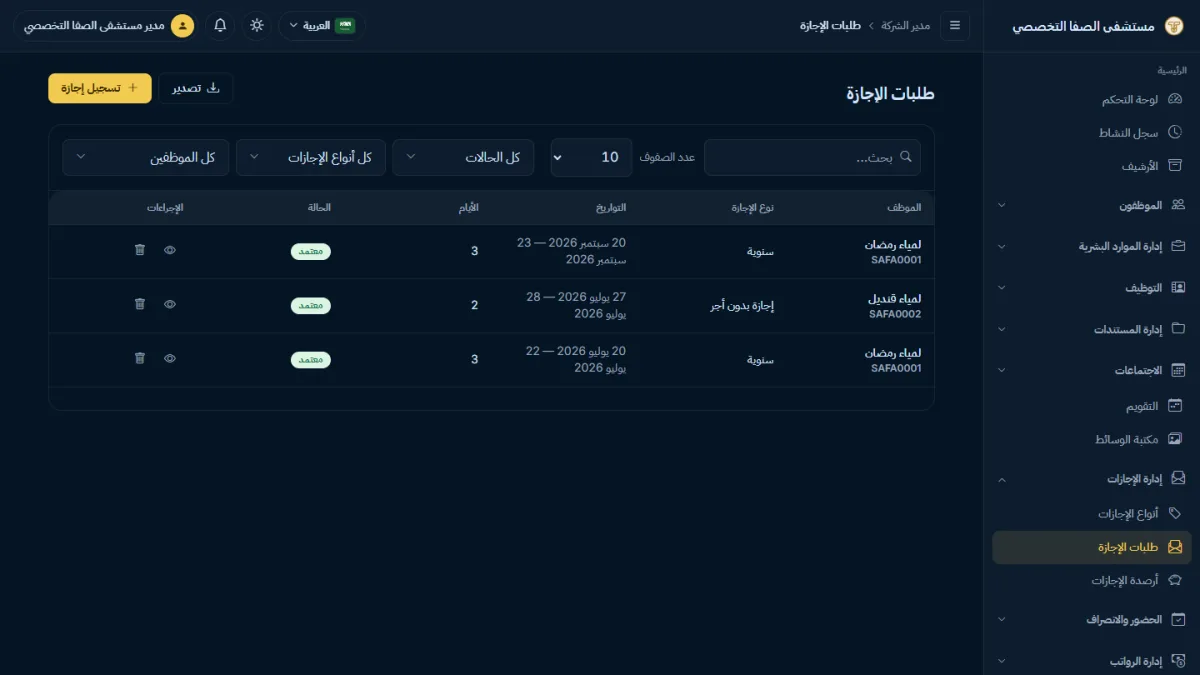This screenshot has height=675, width=1200.
Task: Open the كل الموظفين employee dropdown
Action: point(146,157)
